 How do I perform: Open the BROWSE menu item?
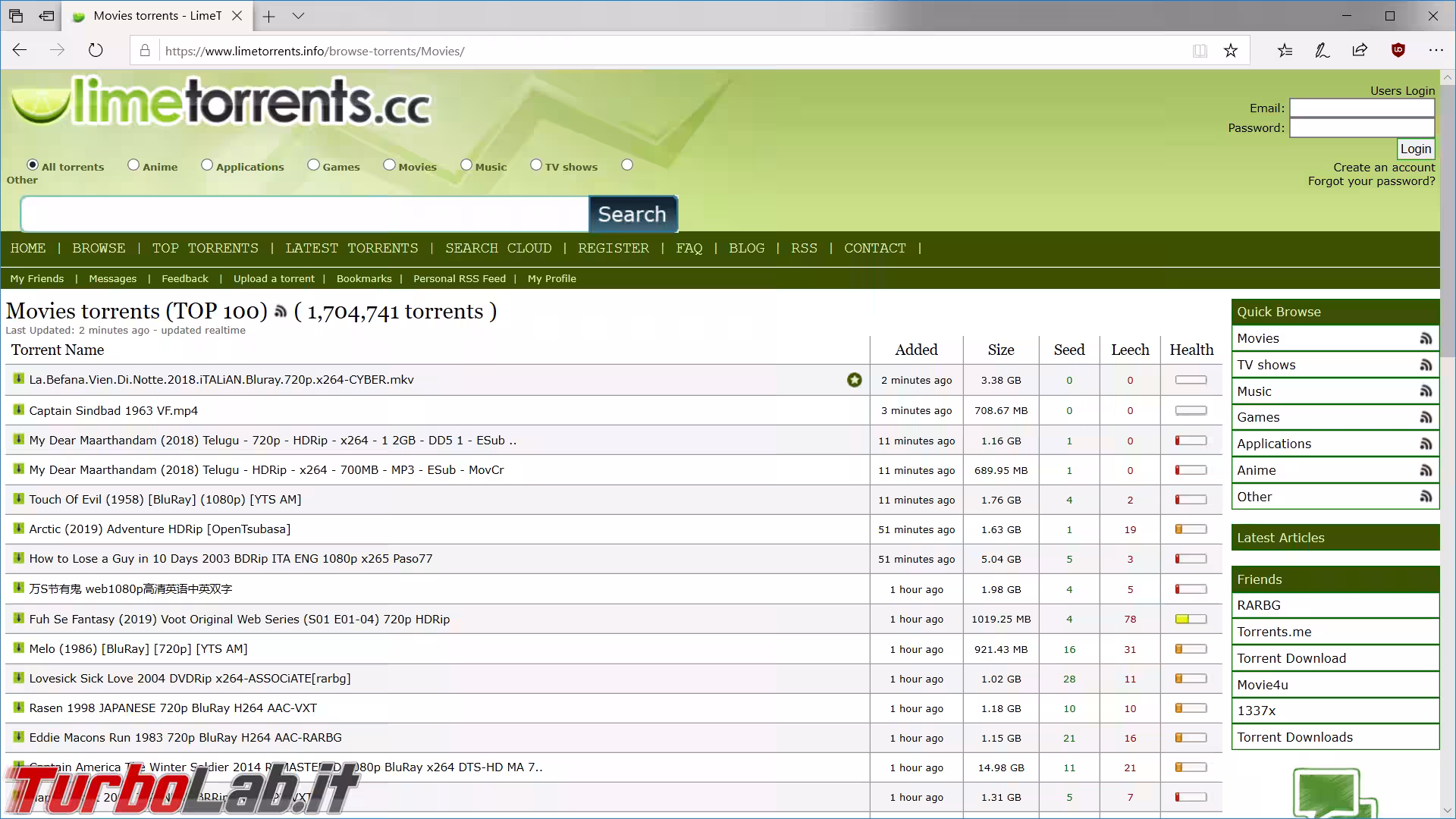(x=99, y=248)
